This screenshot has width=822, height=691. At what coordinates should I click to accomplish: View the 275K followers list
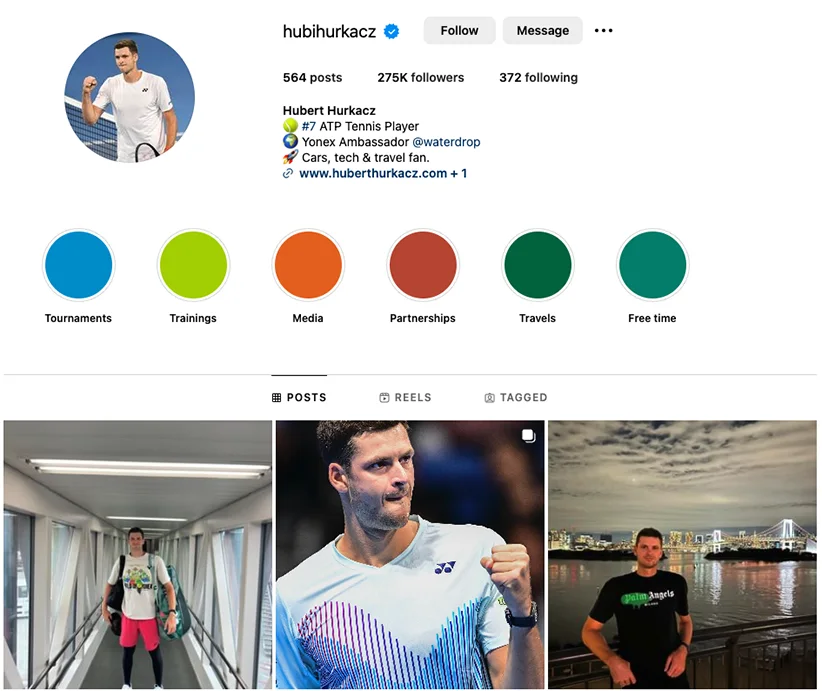tap(420, 78)
